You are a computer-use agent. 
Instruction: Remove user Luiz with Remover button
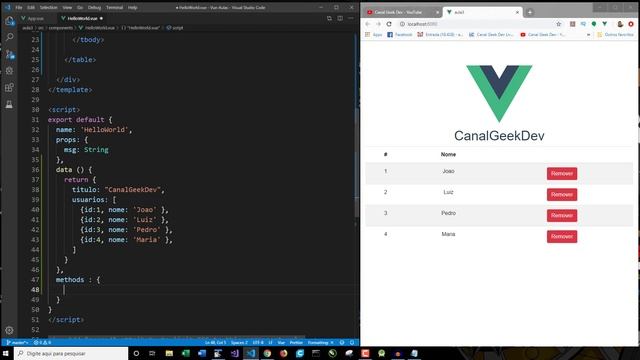click(x=562, y=195)
